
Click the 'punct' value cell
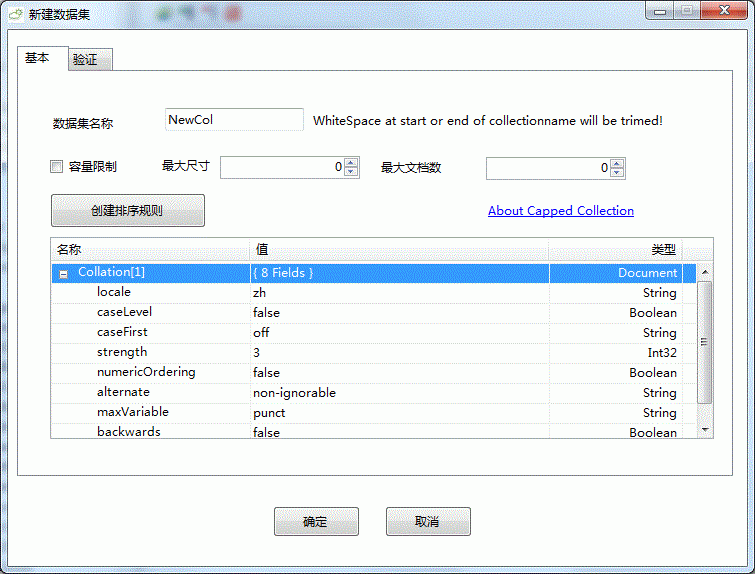(x=399, y=413)
